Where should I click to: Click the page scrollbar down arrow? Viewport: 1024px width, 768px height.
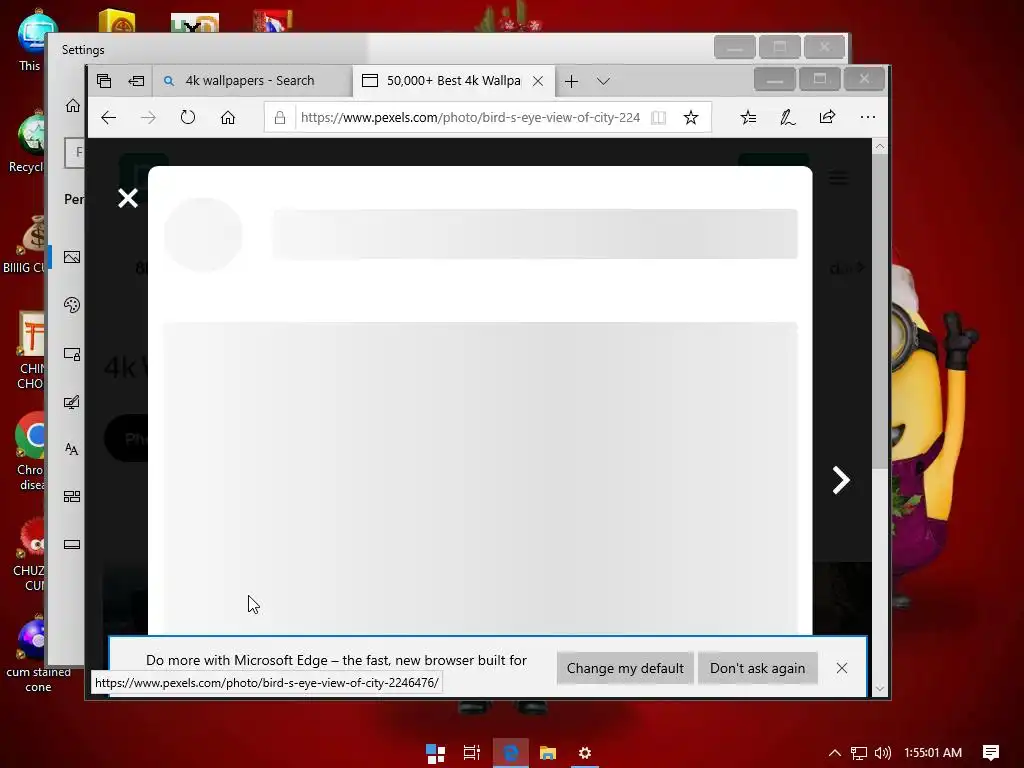[x=880, y=688]
